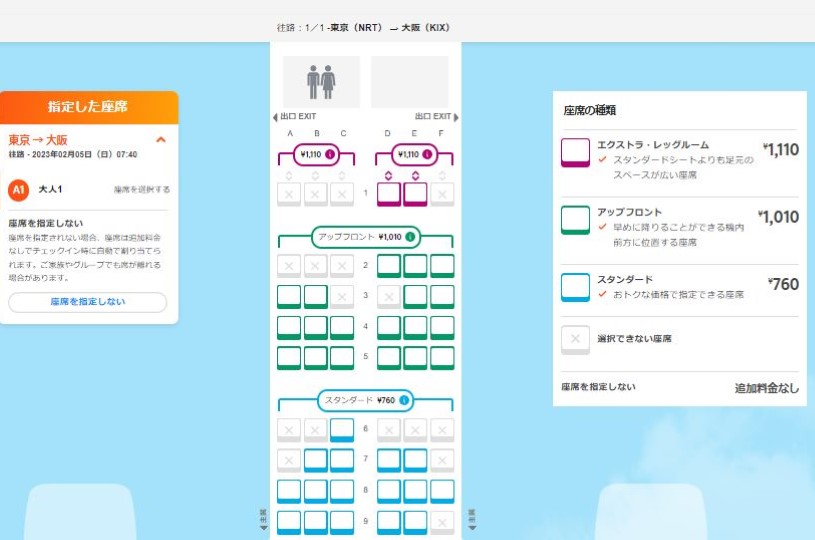Select up-front seat 3A
The image size is (815, 540).
289,297
